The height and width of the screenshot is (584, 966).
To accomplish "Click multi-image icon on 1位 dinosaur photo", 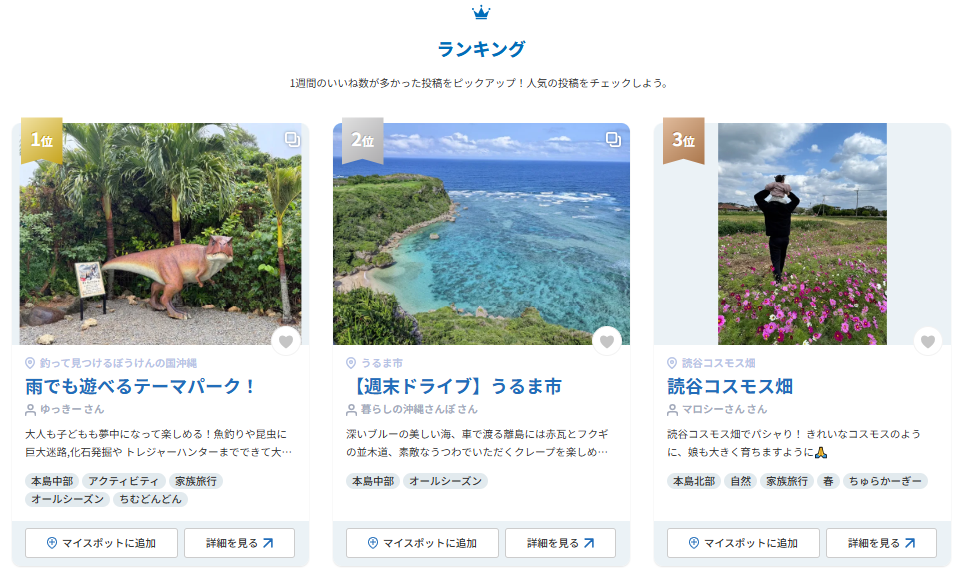I will 292,139.
